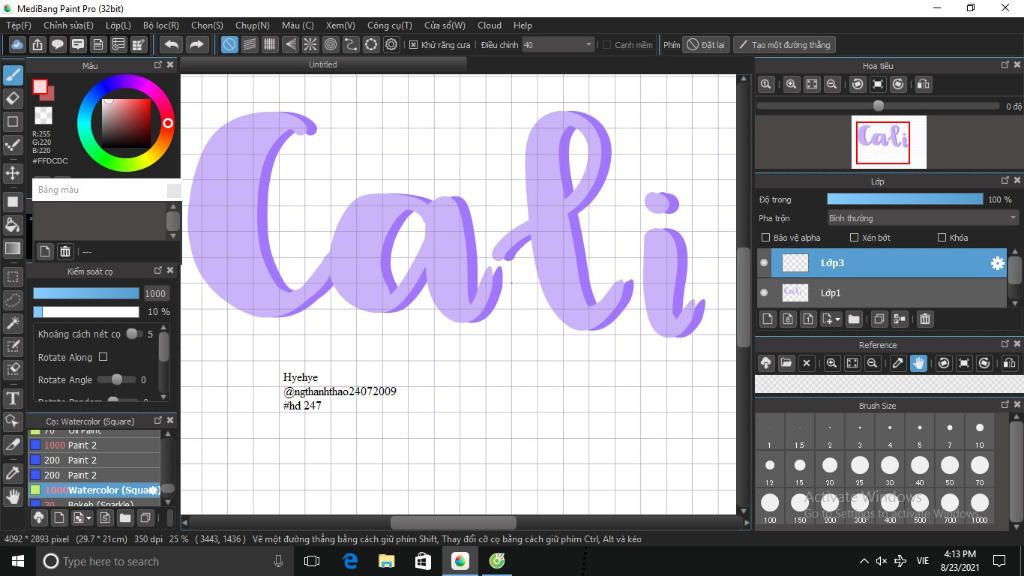Undock the Kiểm soát cọ panel
The image size is (1024, 576).
158,270
